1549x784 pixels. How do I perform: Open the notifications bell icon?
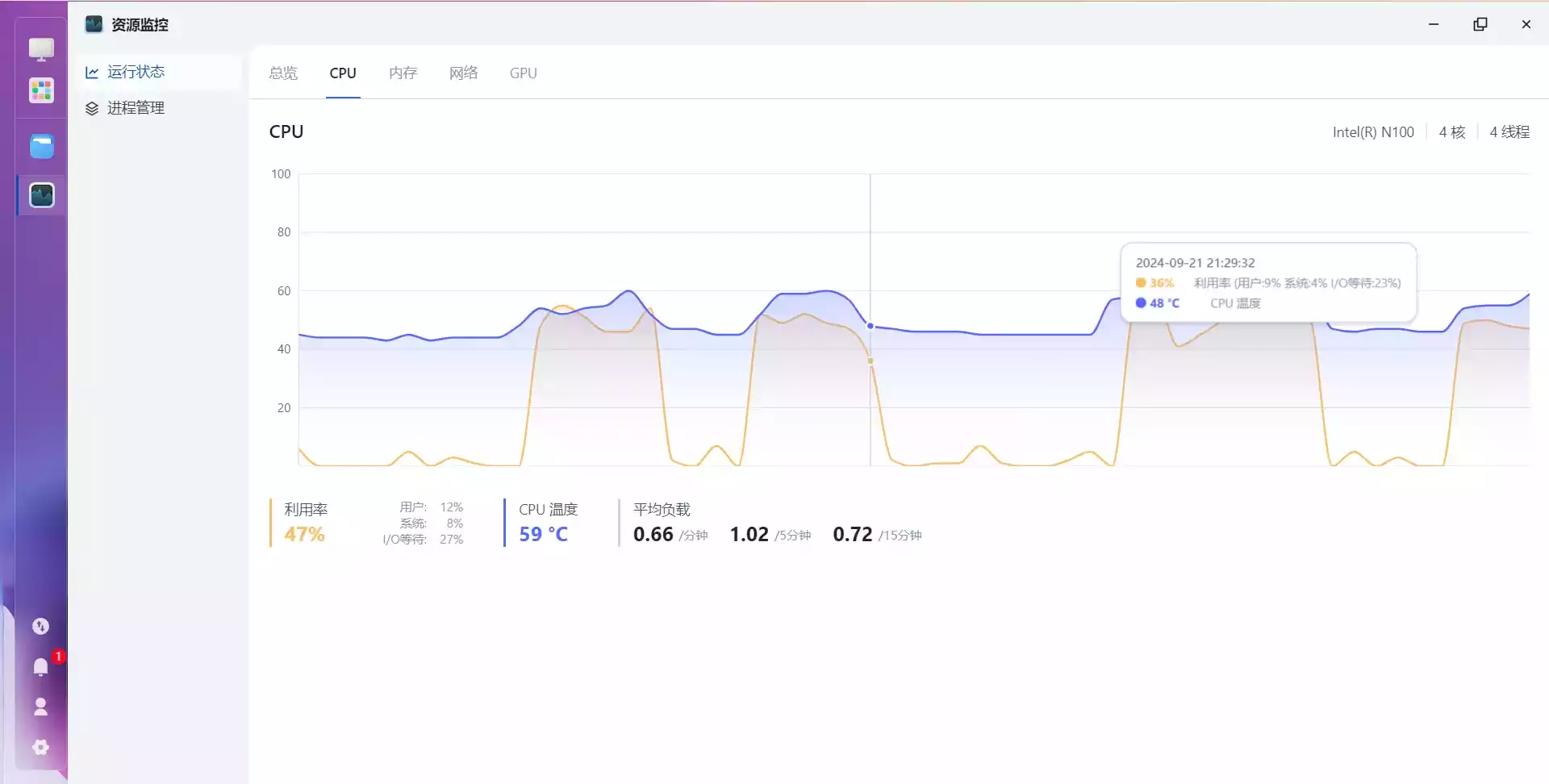pyautogui.click(x=40, y=666)
